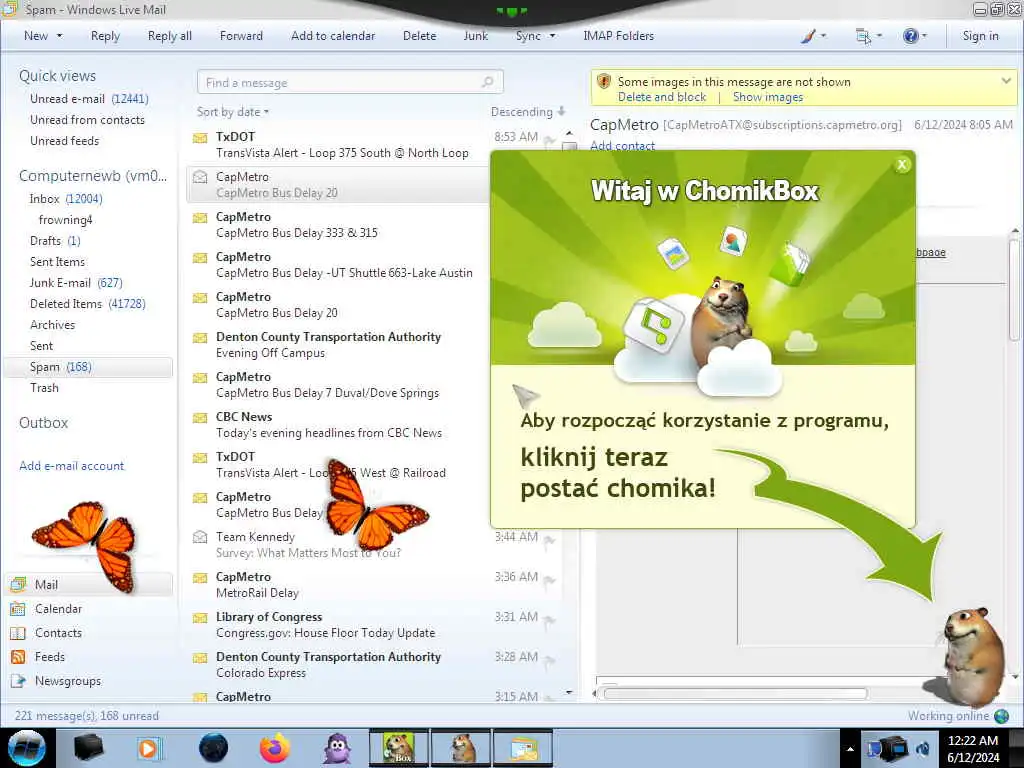Open the Inbox folder
Screen dimensions: 1024x768
(x=66, y=199)
